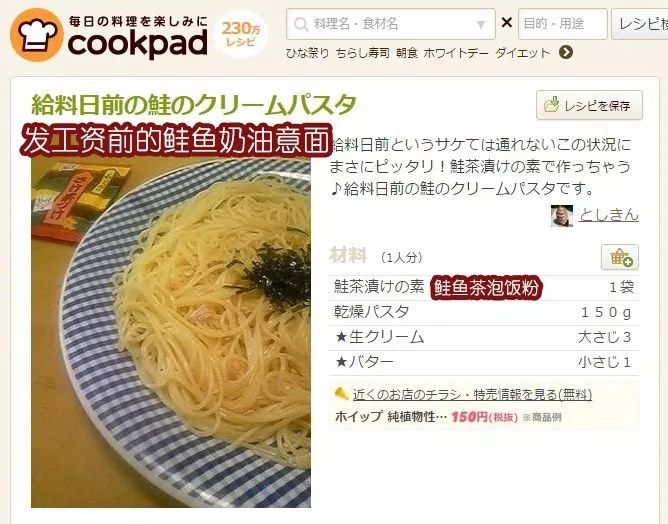This screenshot has width=668, height=524.
Task: Select the ダイエット keyword link
Action: pyautogui.click(x=522, y=53)
